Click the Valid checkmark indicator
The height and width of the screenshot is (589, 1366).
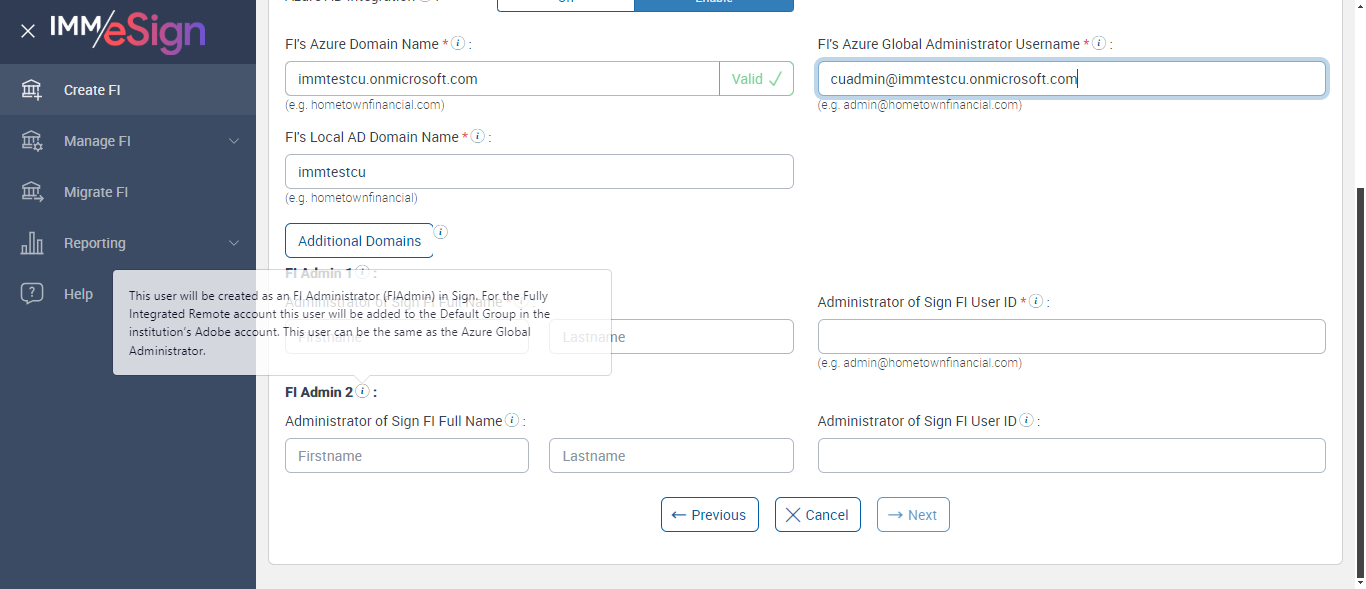click(756, 79)
